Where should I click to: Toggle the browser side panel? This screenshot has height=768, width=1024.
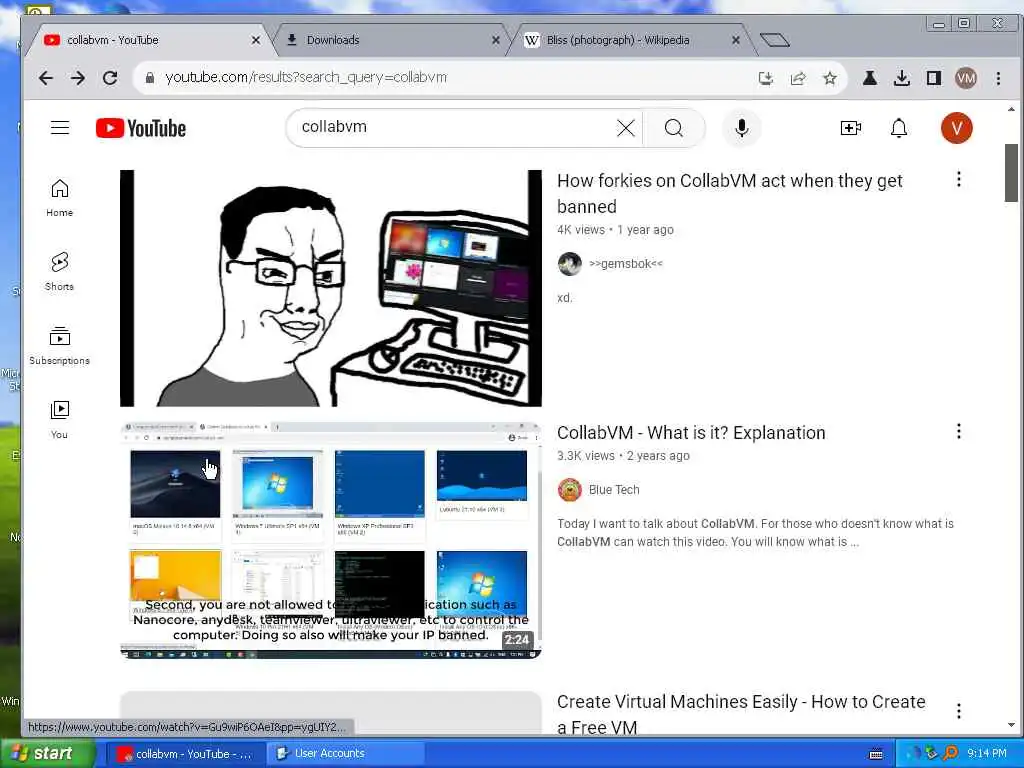point(934,78)
